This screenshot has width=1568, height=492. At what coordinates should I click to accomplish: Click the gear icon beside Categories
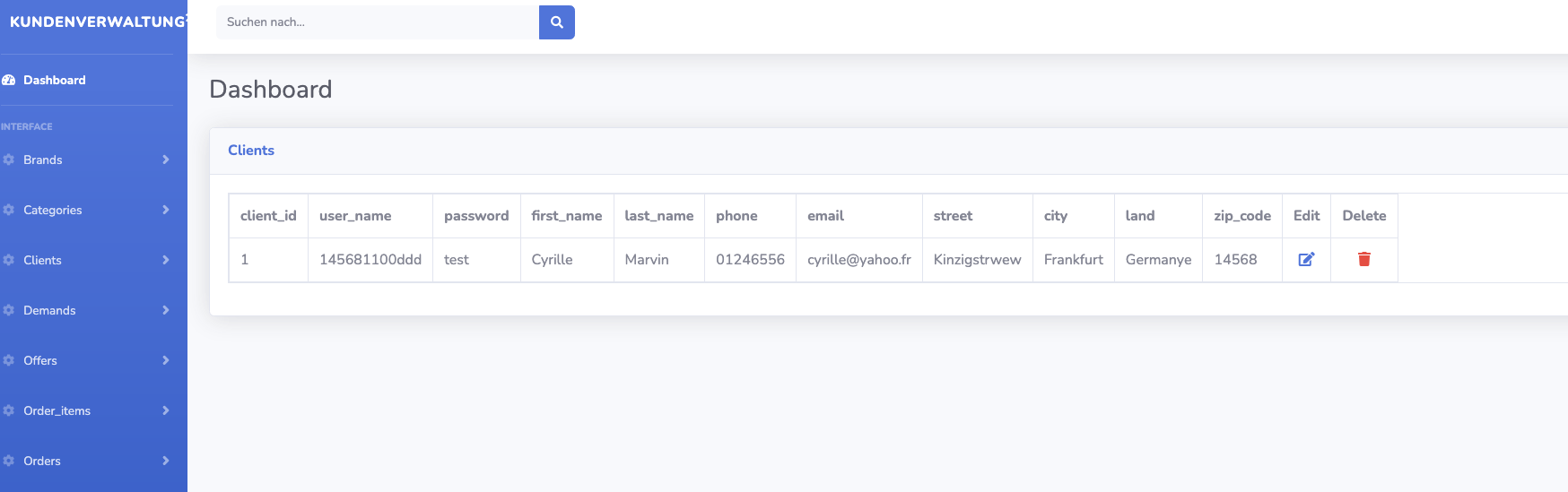pos(9,210)
